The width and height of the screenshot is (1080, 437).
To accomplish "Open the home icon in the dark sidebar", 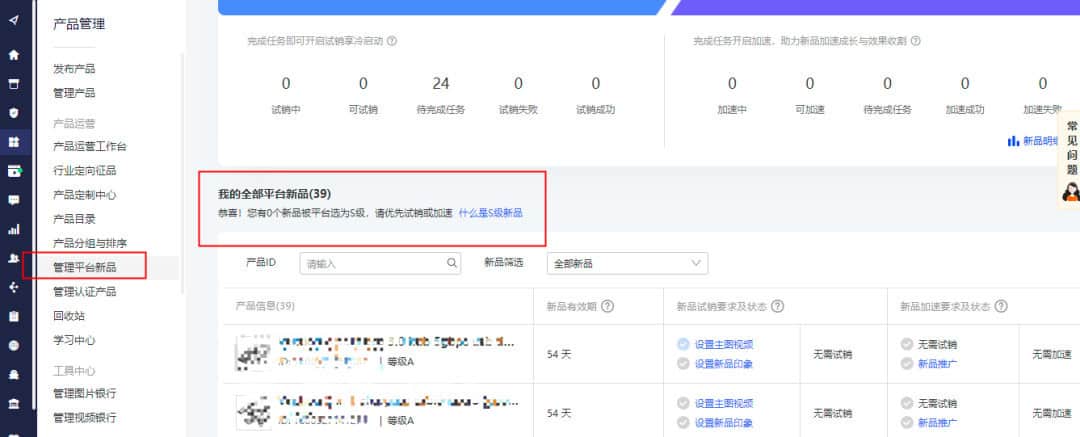I will point(14,55).
